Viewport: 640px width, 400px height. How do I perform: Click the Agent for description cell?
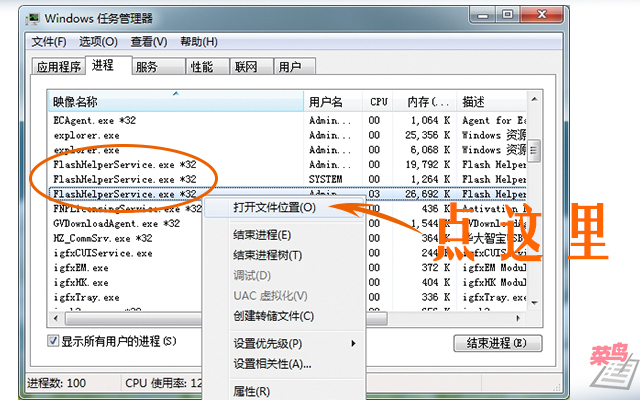[x=494, y=120]
